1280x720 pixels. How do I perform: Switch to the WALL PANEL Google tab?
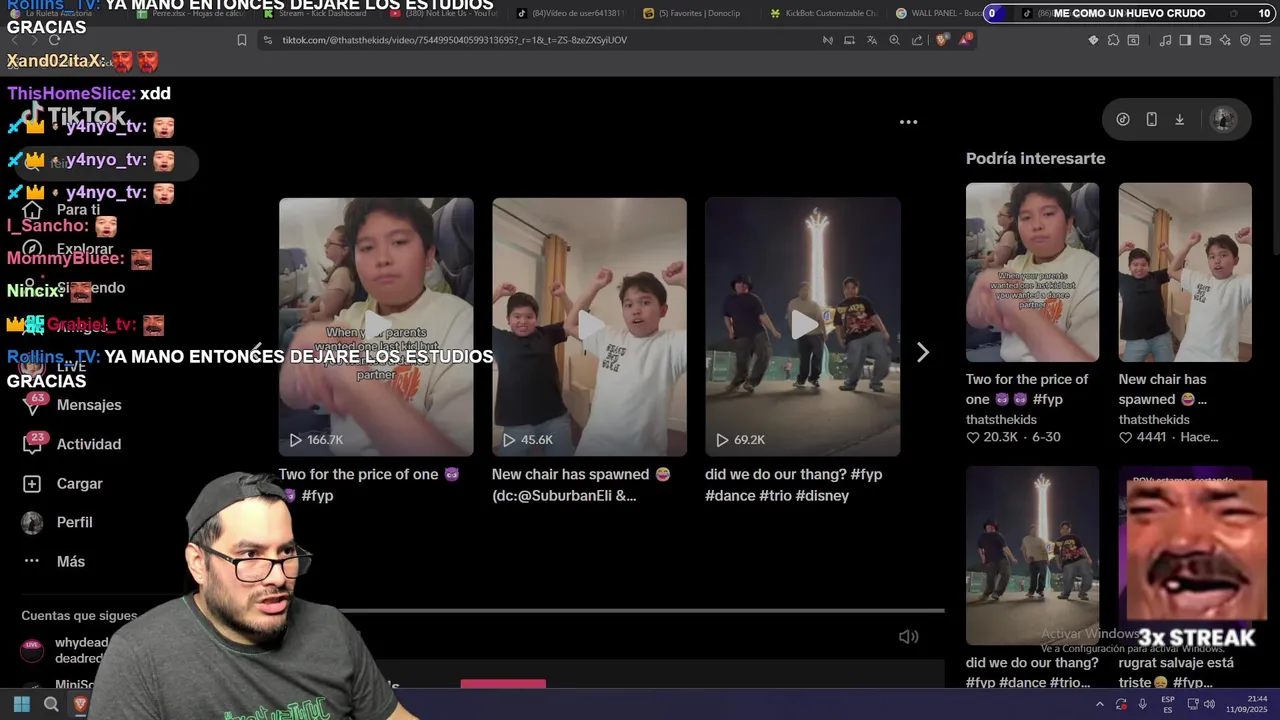tap(938, 13)
